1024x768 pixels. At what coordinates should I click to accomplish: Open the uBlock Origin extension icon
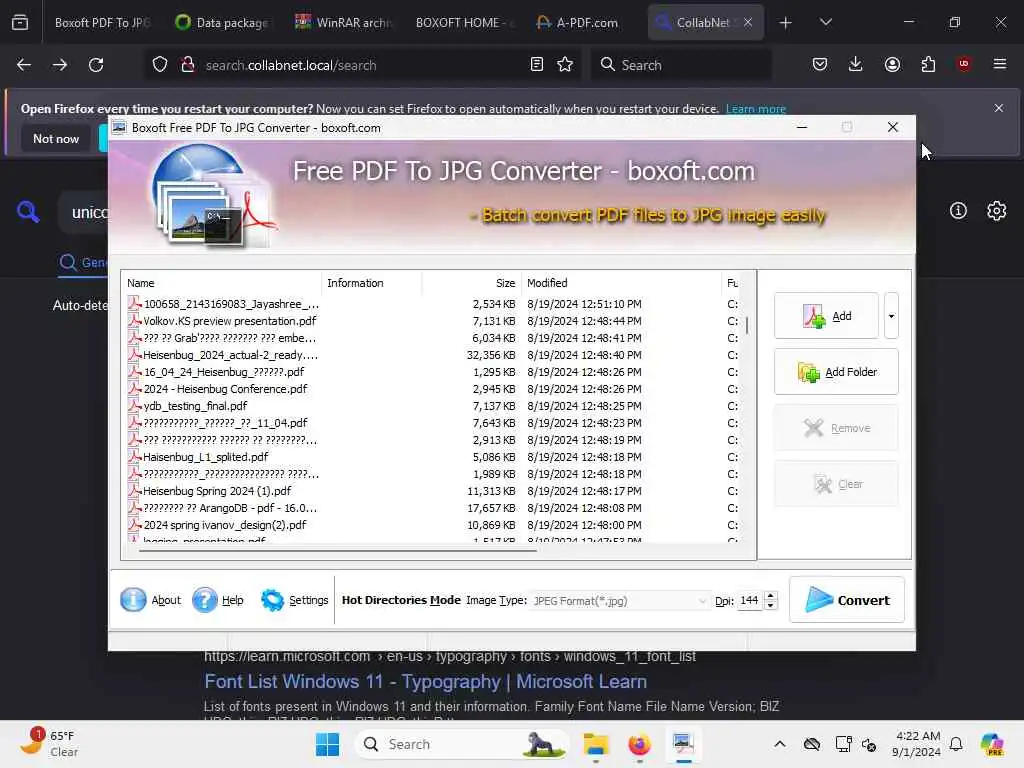click(x=964, y=64)
